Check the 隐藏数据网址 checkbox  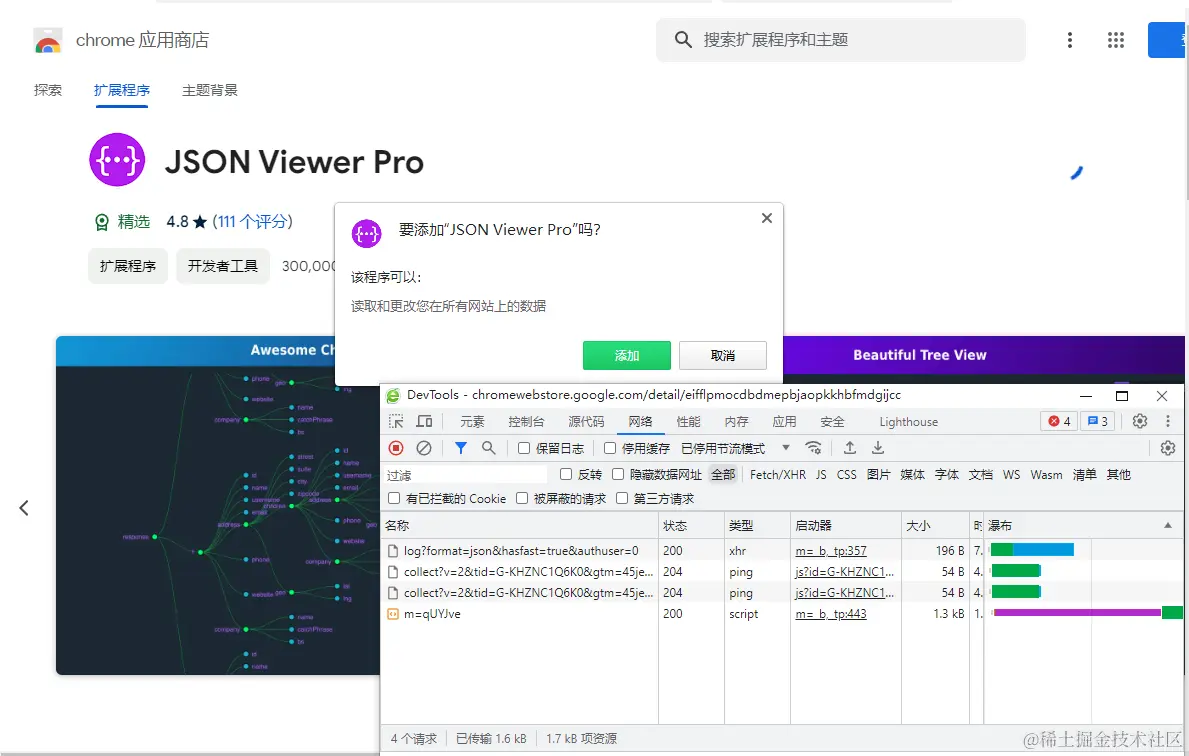coord(618,474)
